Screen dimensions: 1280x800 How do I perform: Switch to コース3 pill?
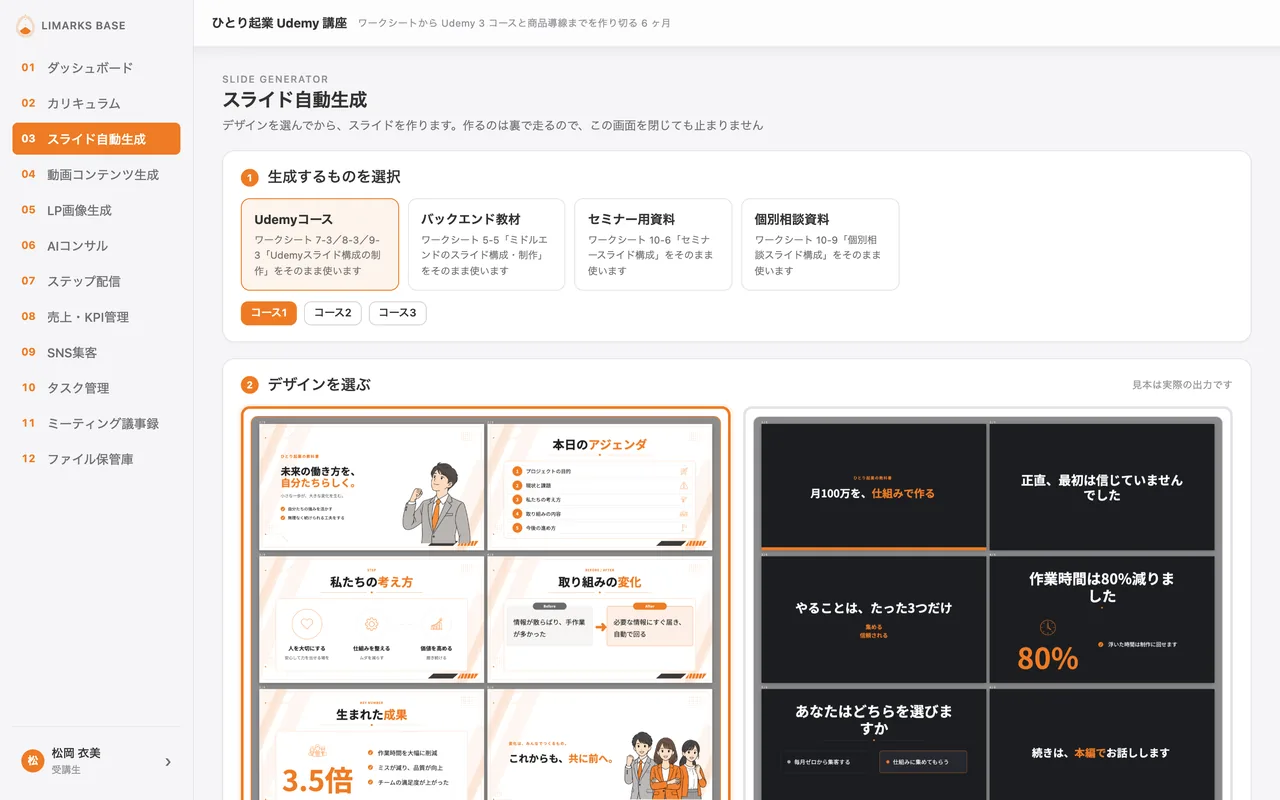tap(398, 313)
